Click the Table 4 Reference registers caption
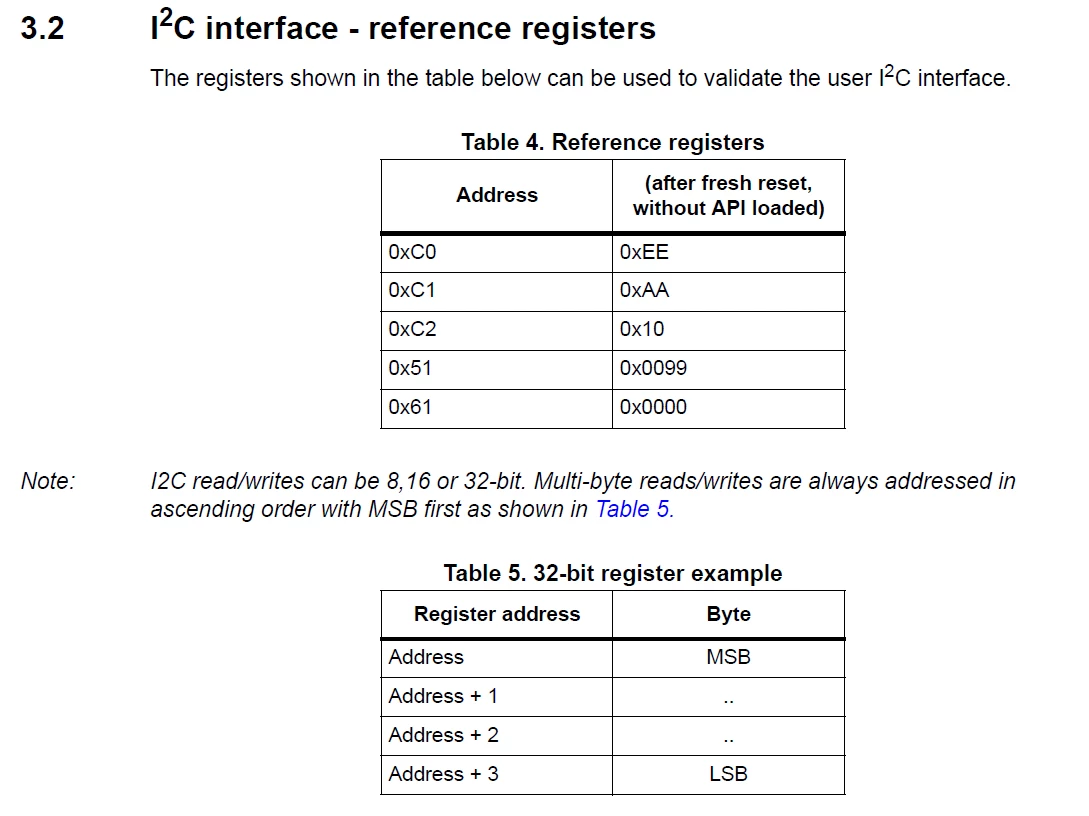1089x816 pixels. [613, 142]
